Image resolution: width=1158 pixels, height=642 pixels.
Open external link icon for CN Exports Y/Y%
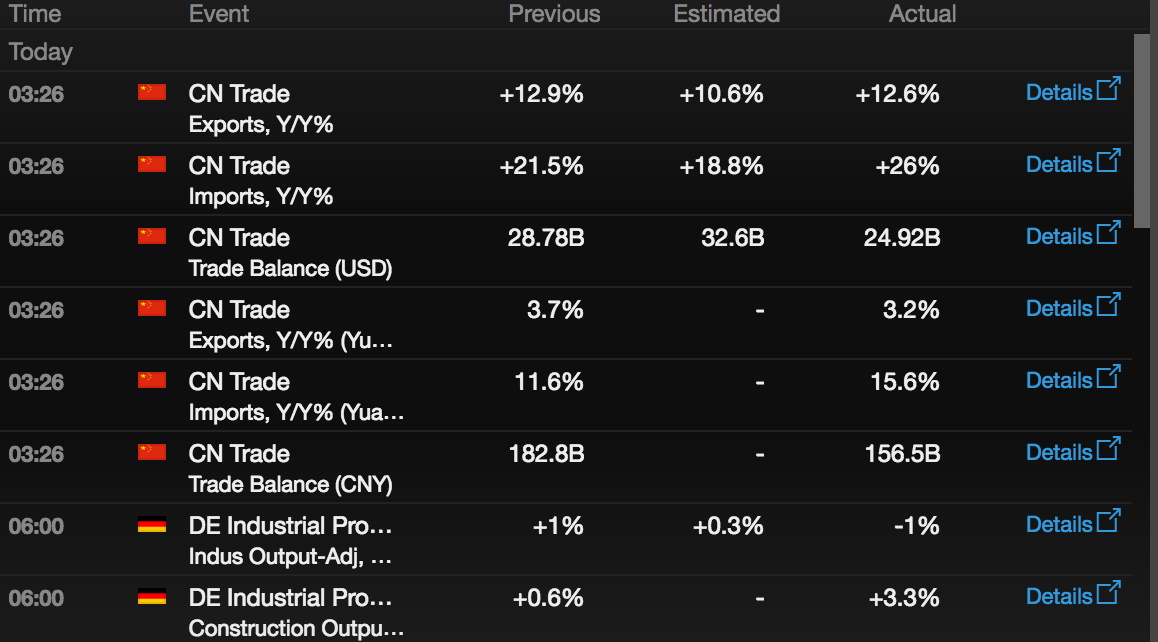1109,89
